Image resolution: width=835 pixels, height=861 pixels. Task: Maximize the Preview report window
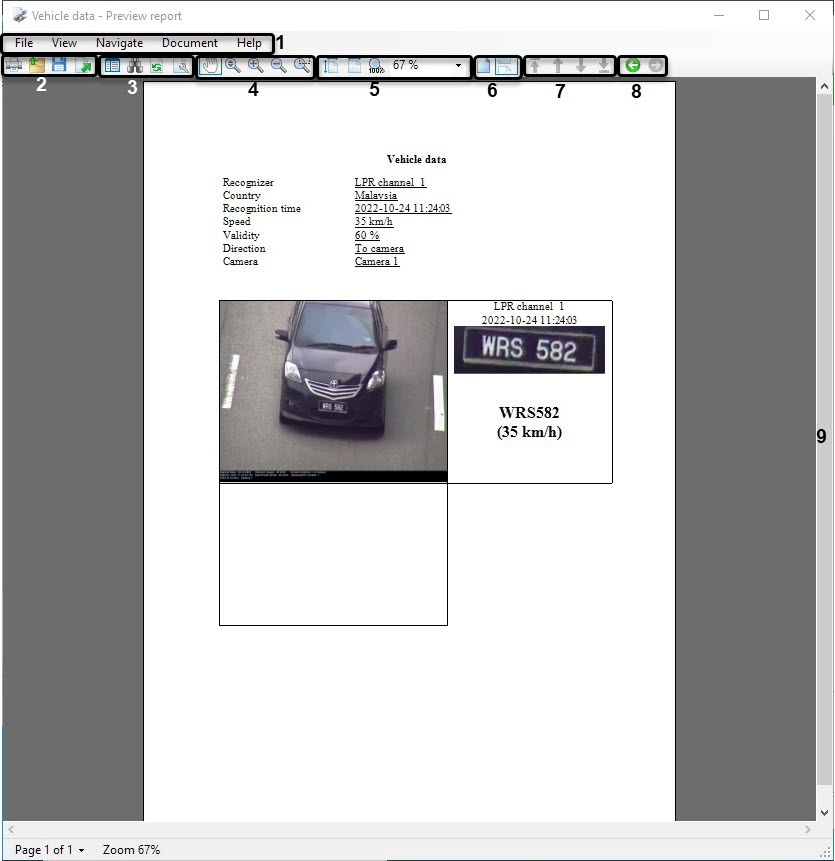(x=764, y=15)
